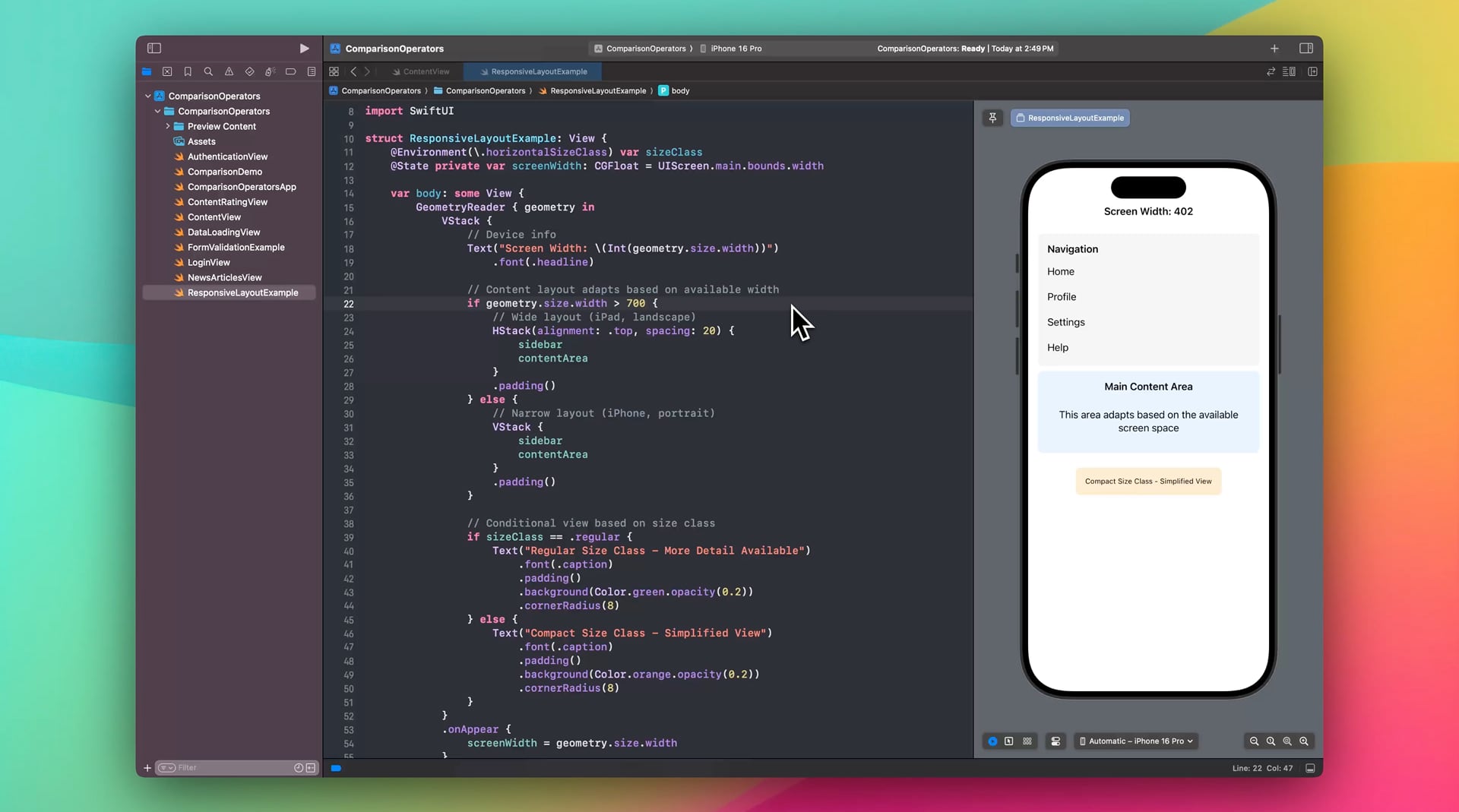Tap Settings in the preview navigation
Viewport: 1459px width, 812px height.
coord(1066,322)
